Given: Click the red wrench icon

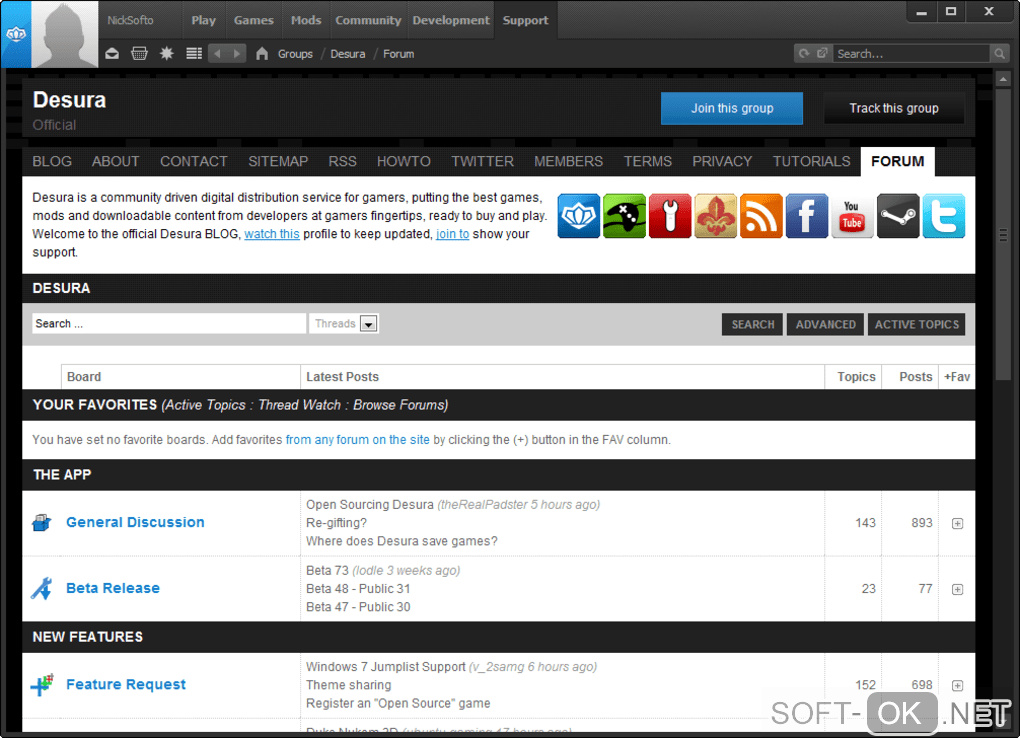Looking at the screenshot, I should click(x=670, y=216).
